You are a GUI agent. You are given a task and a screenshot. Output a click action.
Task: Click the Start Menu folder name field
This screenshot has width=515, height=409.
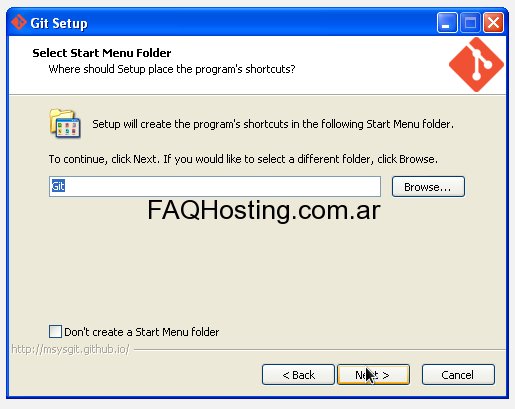[x=215, y=186]
